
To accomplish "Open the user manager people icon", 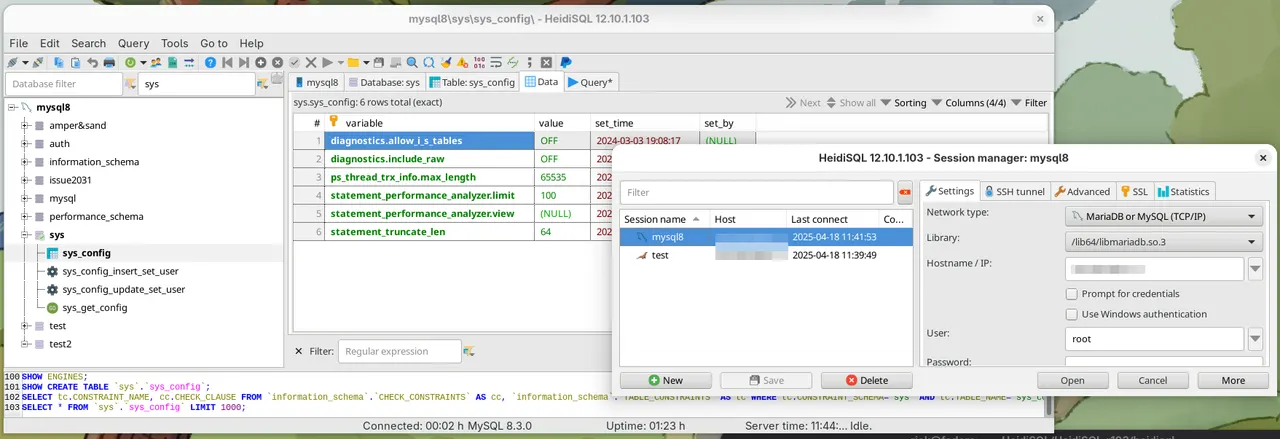I will tap(156, 62).
